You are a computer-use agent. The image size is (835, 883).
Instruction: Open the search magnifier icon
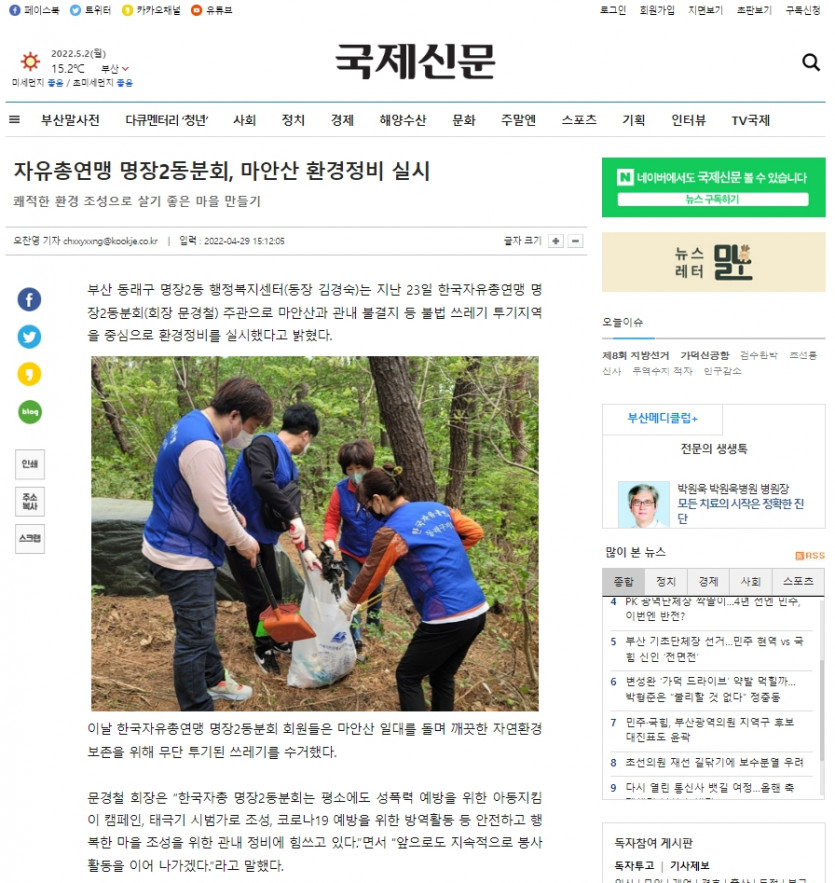click(810, 63)
